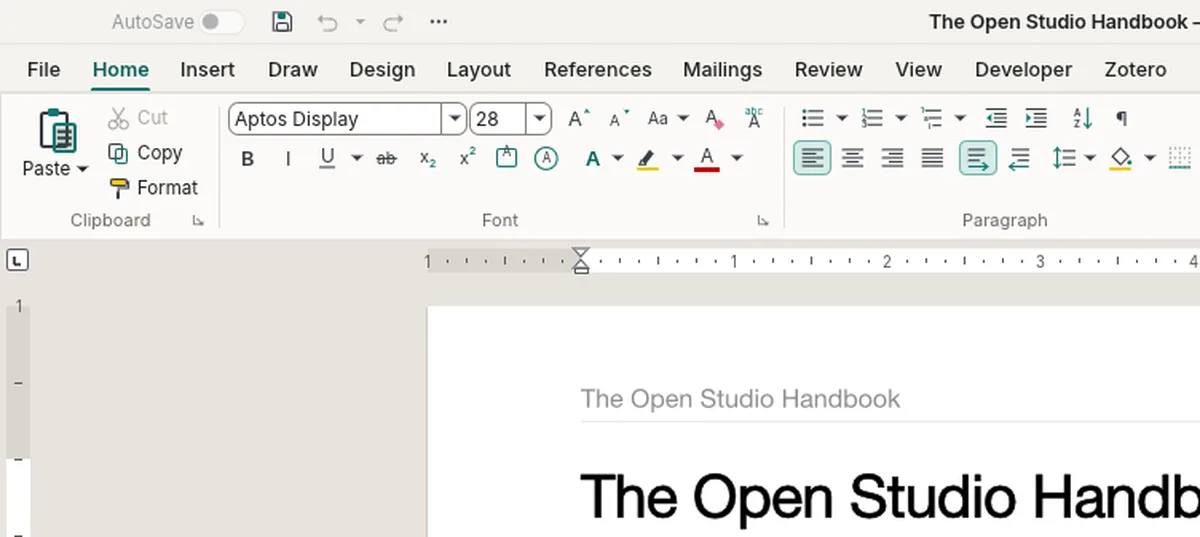Viewport: 1200px width, 537px height.
Task: Open the View tab
Action: [918, 70]
